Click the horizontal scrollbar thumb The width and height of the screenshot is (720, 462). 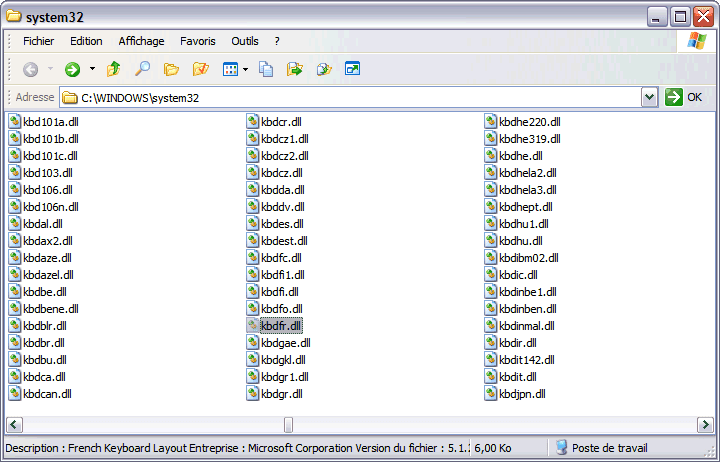click(288, 424)
